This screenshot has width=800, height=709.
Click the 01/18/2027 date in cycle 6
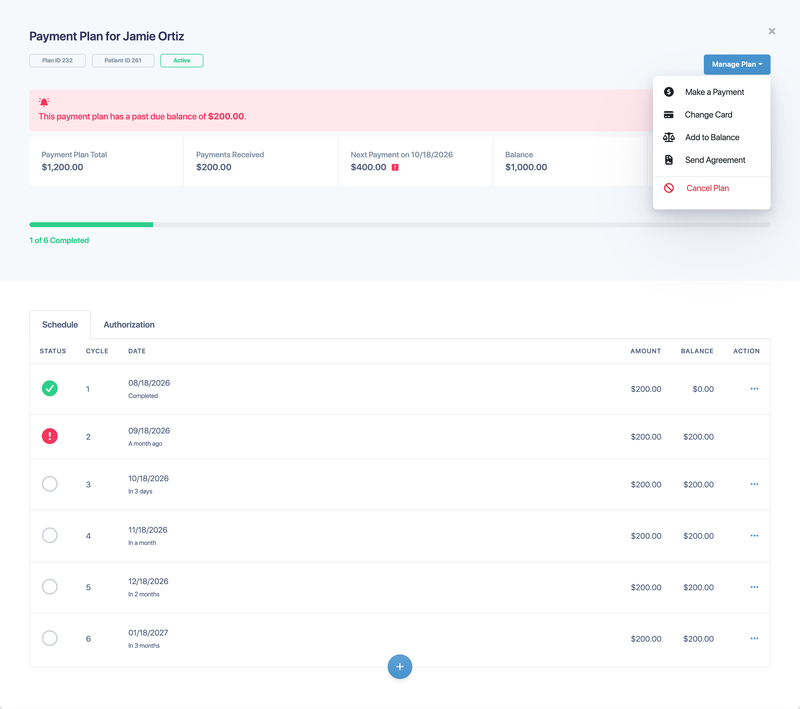(x=148, y=632)
